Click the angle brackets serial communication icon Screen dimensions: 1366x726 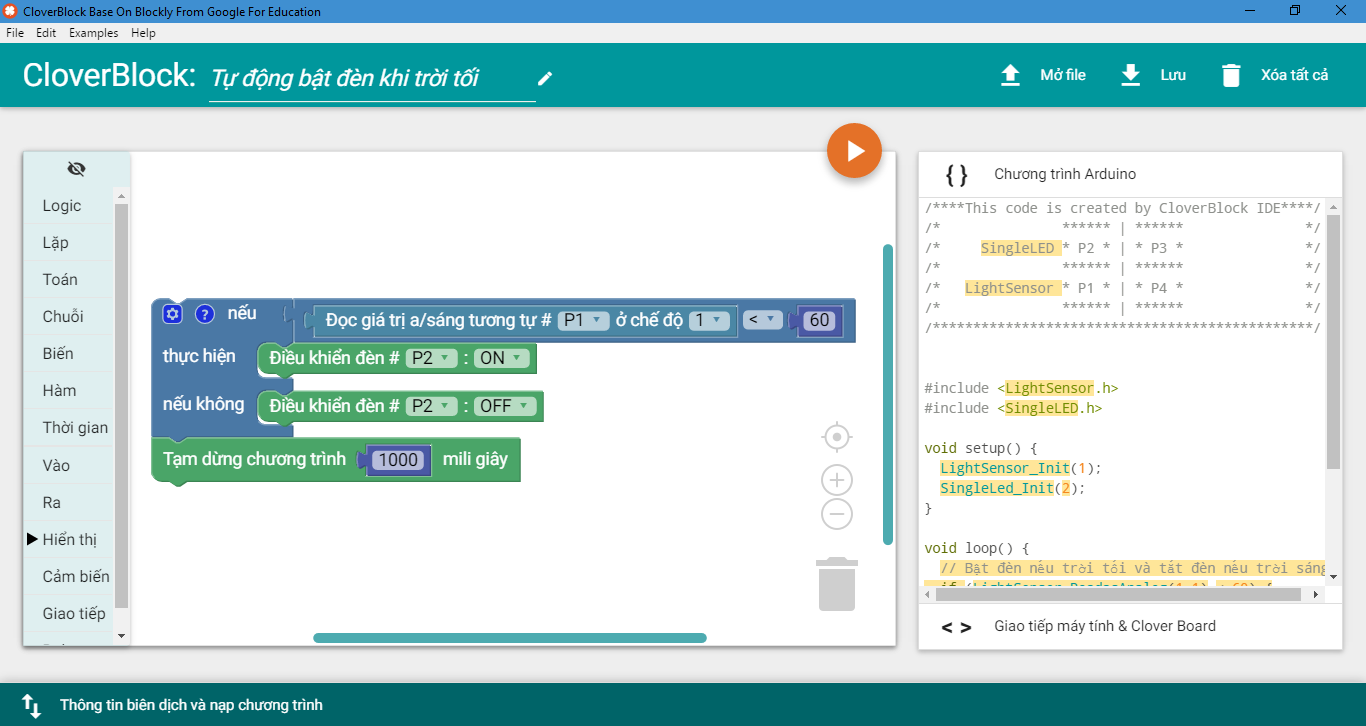pos(956,627)
